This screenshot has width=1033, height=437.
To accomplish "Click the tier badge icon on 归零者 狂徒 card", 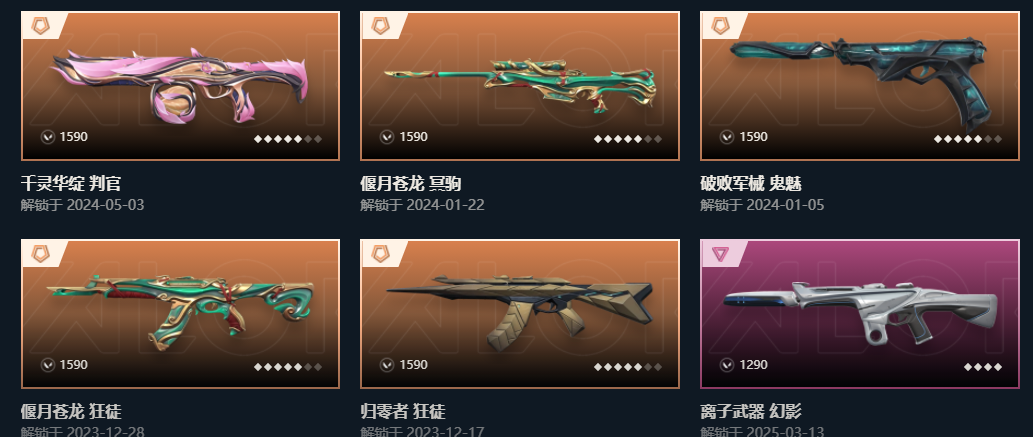I will 380,254.
